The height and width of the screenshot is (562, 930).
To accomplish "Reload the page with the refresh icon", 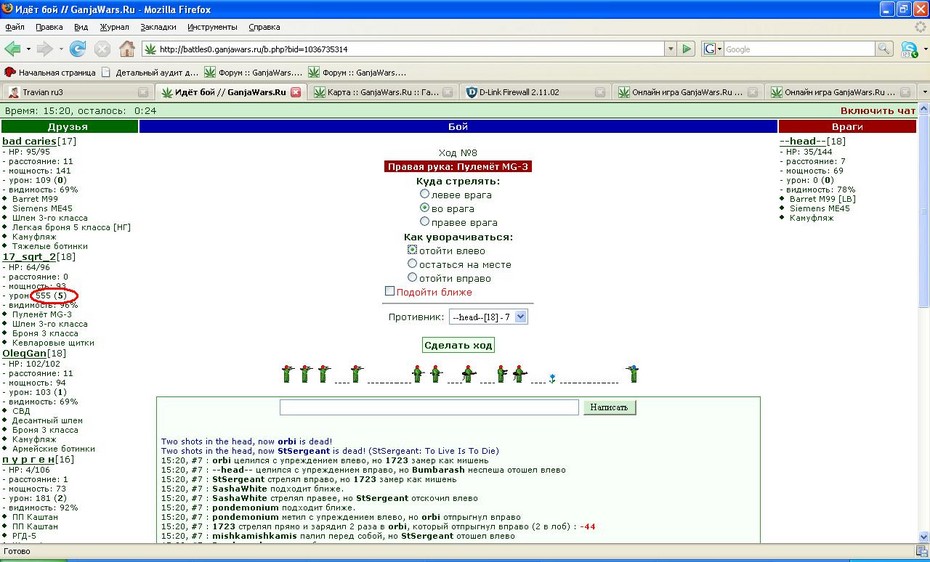I will 78,49.
